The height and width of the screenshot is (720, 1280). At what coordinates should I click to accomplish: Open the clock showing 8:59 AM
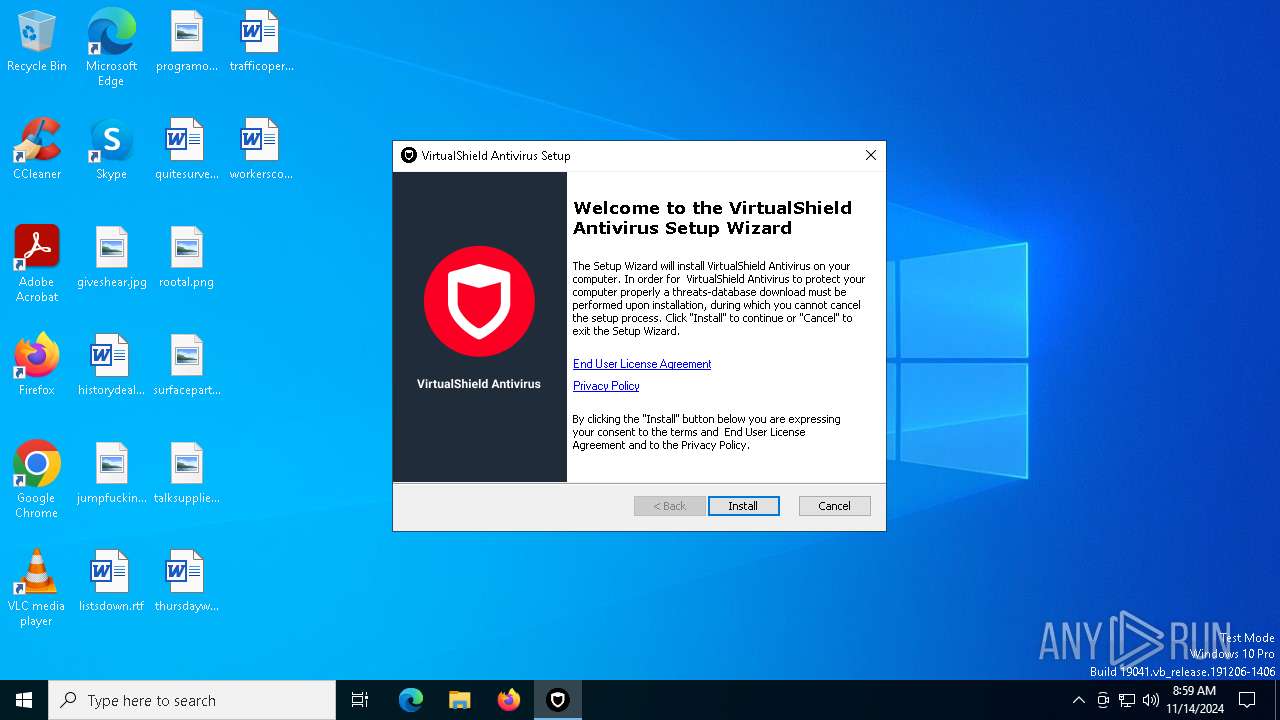pos(1194,700)
